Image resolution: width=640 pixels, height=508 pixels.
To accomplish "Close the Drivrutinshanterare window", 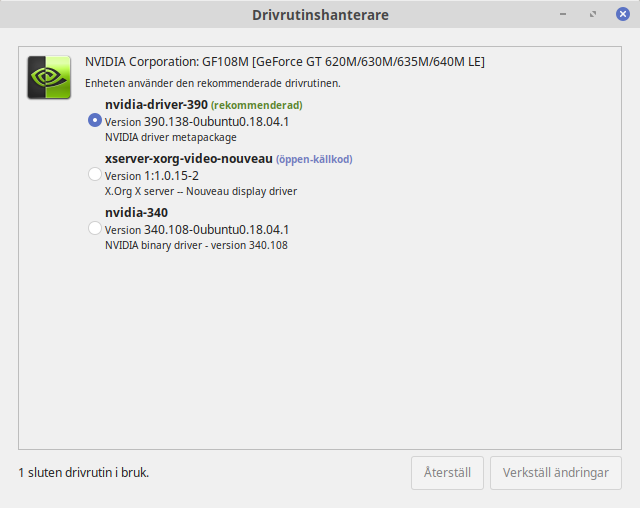I will [623, 14].
